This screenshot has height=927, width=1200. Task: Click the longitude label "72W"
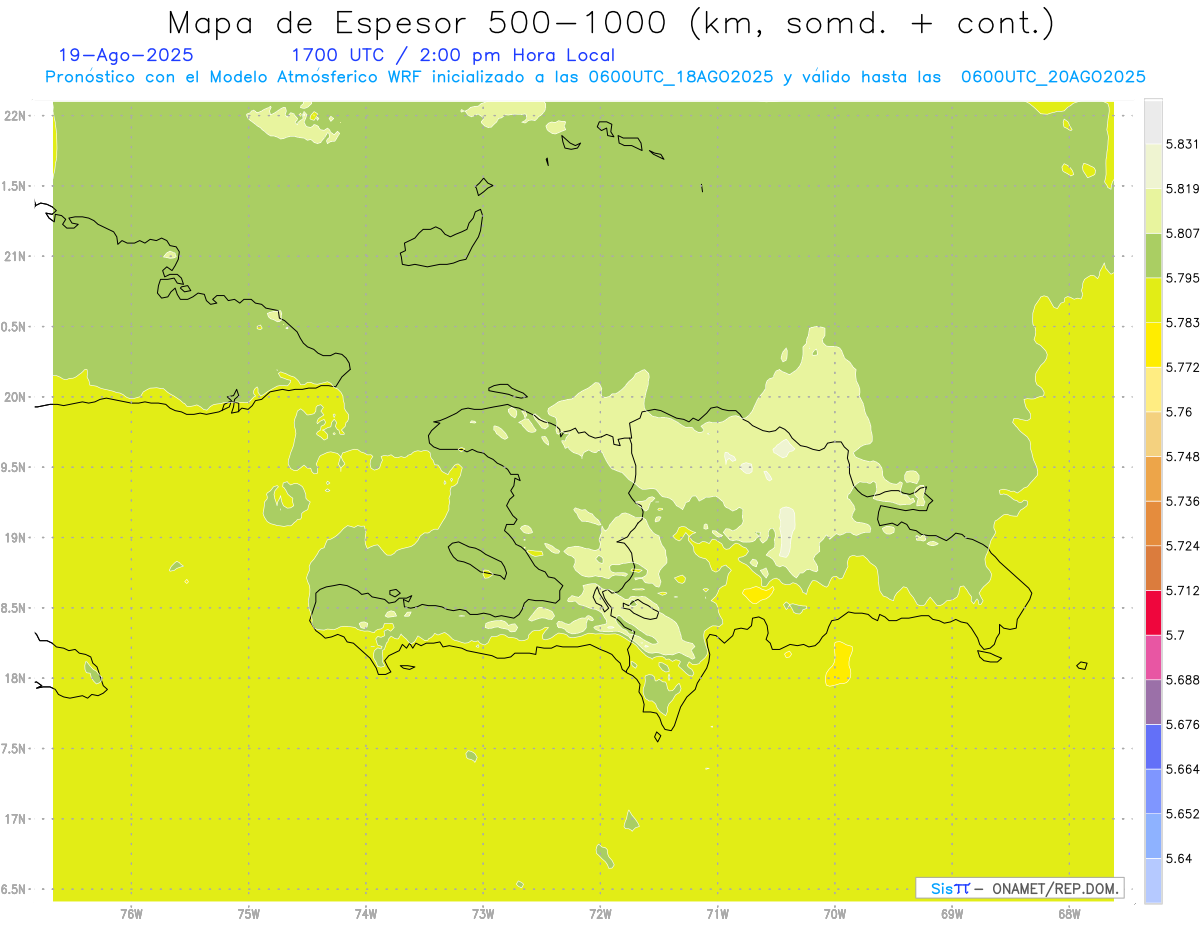click(x=600, y=914)
